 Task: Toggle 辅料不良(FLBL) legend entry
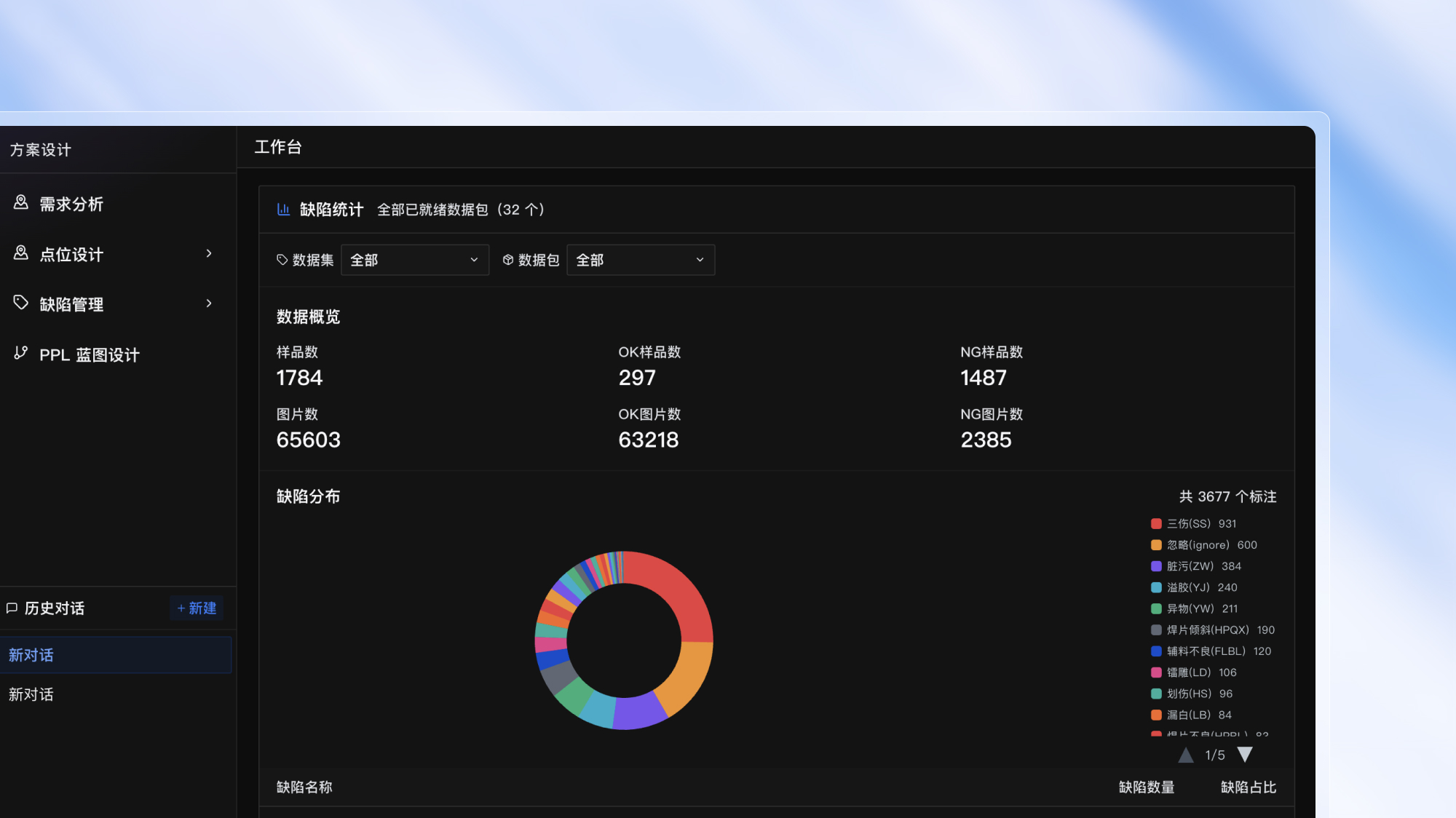1211,651
